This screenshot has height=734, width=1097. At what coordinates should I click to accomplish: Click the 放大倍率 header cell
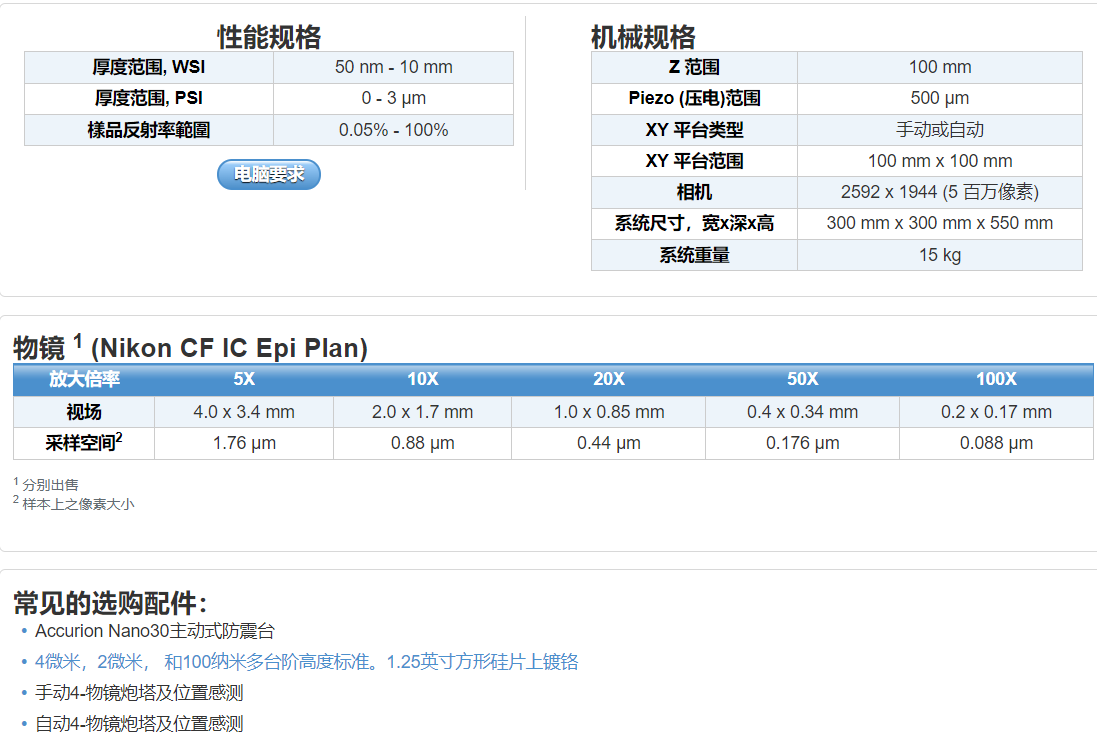click(84, 379)
